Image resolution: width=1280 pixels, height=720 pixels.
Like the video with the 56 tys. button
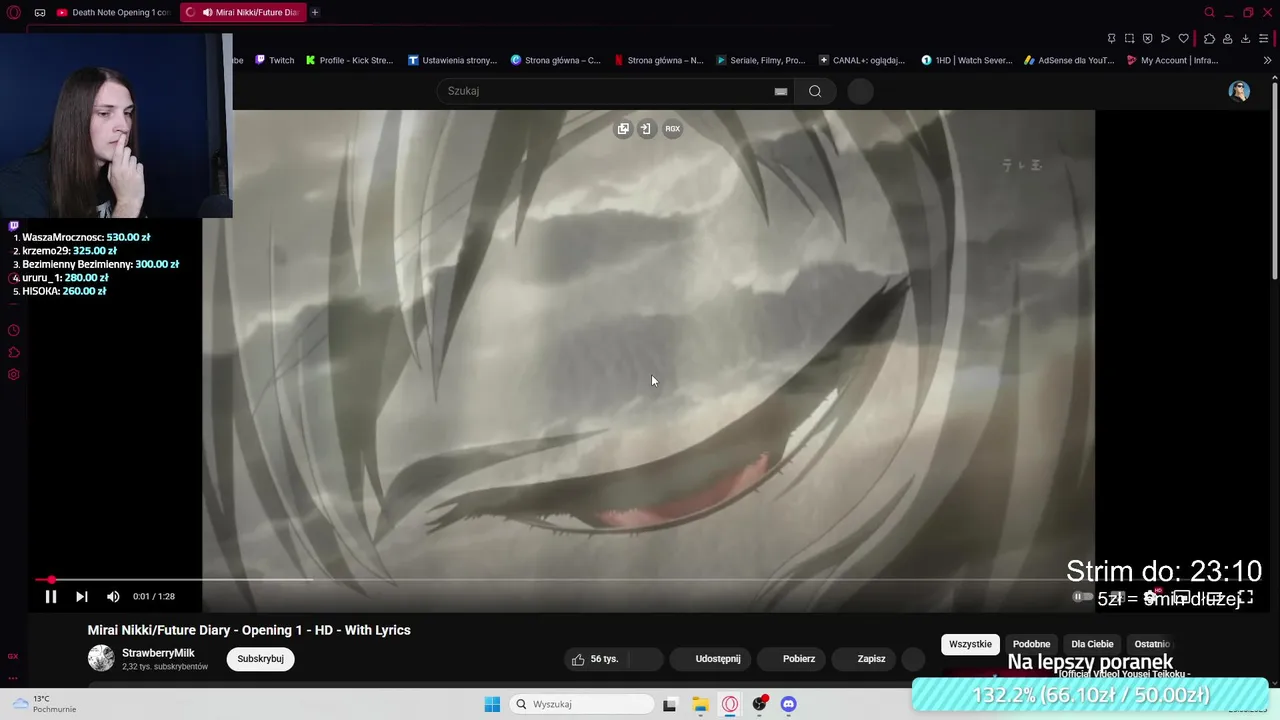click(595, 659)
